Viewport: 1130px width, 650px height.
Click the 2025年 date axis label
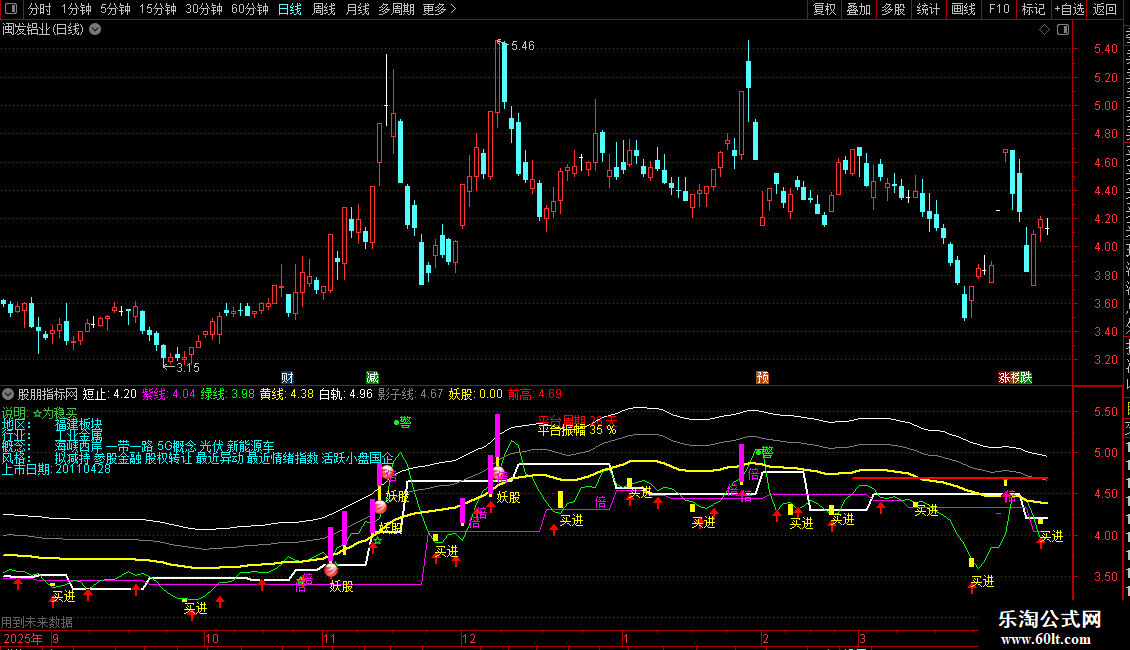23,638
